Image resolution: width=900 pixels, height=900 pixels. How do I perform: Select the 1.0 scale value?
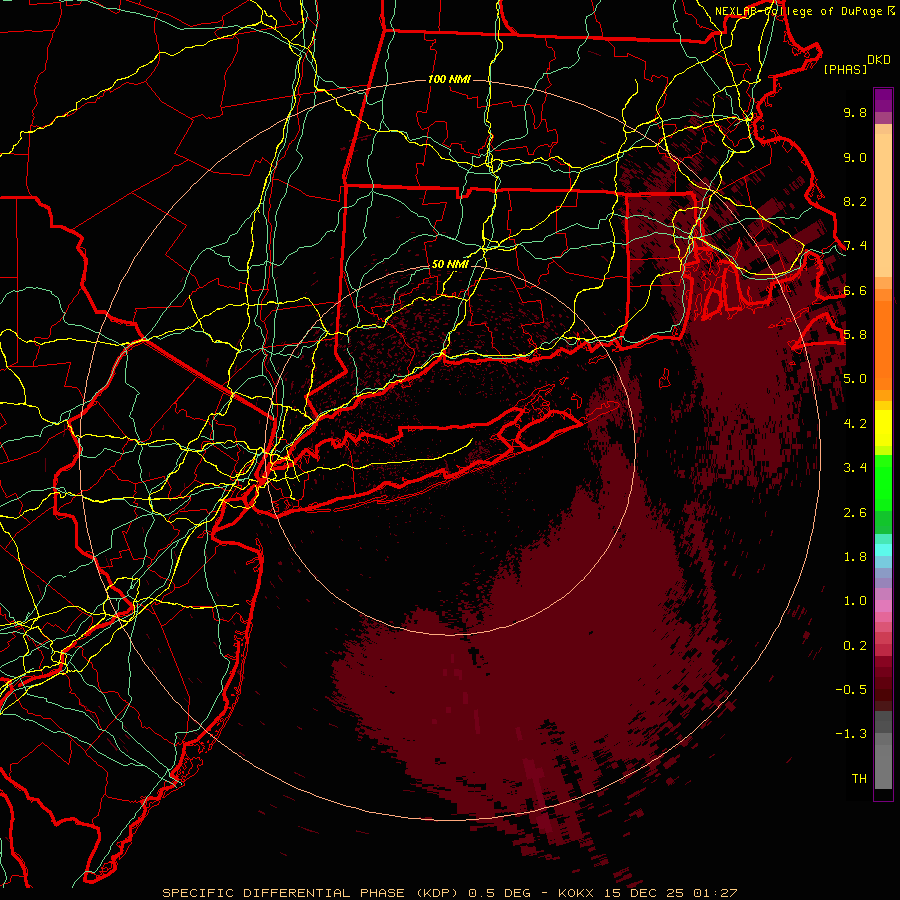[855, 601]
